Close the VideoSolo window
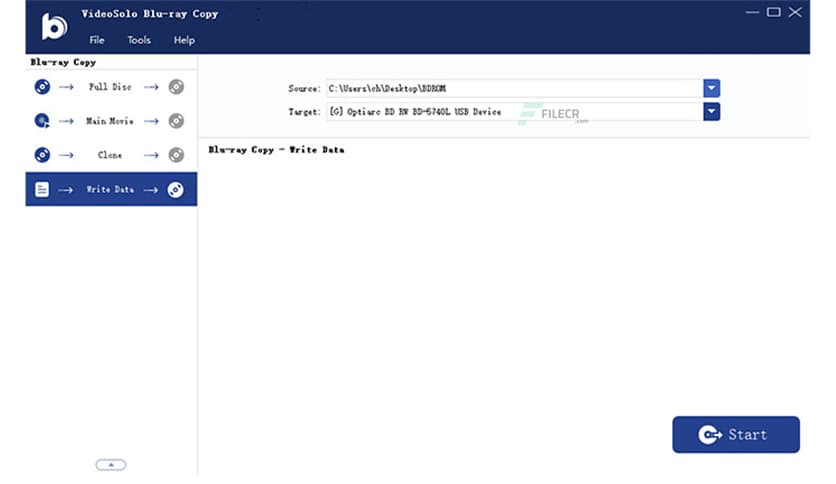836x484 pixels. 795,12
